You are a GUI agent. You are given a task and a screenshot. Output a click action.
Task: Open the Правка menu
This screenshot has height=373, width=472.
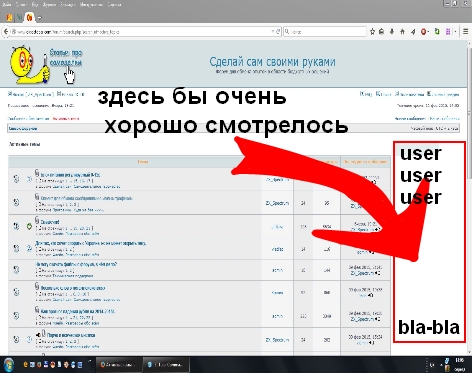point(21,5)
